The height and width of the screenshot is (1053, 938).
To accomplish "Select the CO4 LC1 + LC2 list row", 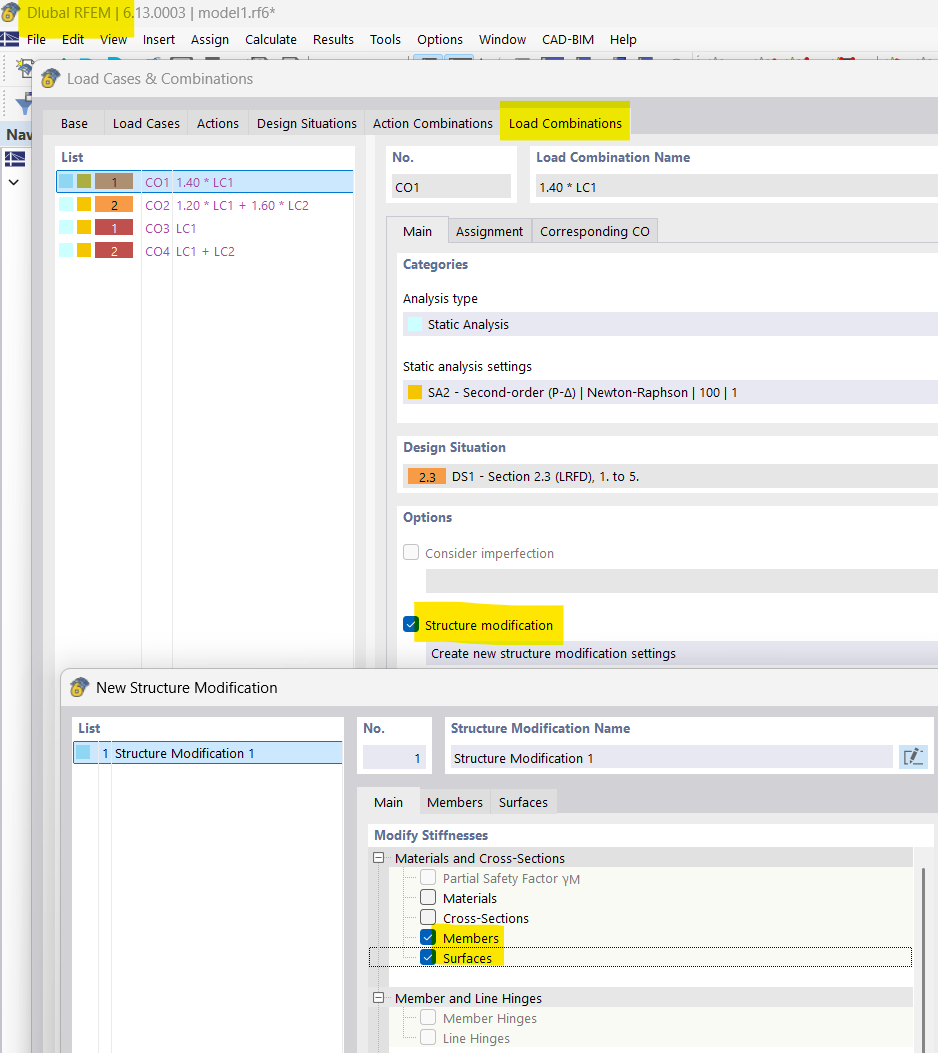I will (205, 250).
